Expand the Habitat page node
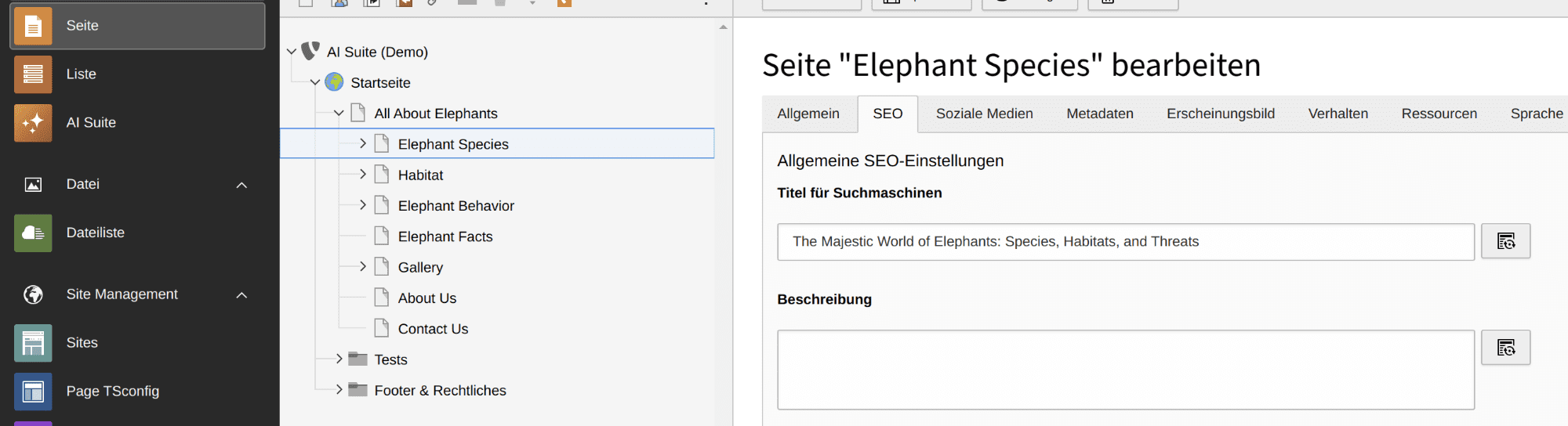This screenshot has width=1568, height=426. pyautogui.click(x=362, y=175)
